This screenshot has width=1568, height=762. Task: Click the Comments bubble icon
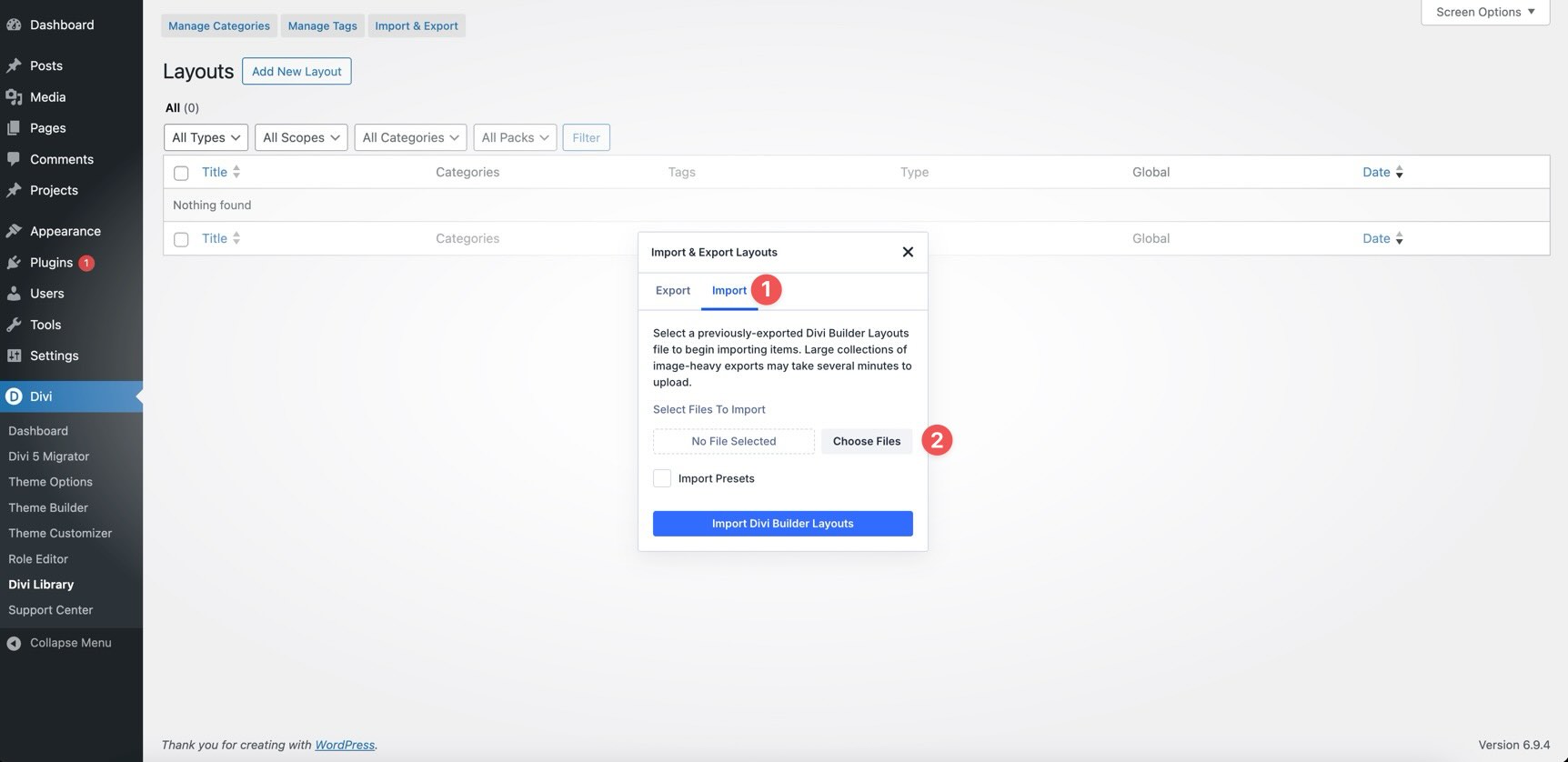pyautogui.click(x=14, y=159)
